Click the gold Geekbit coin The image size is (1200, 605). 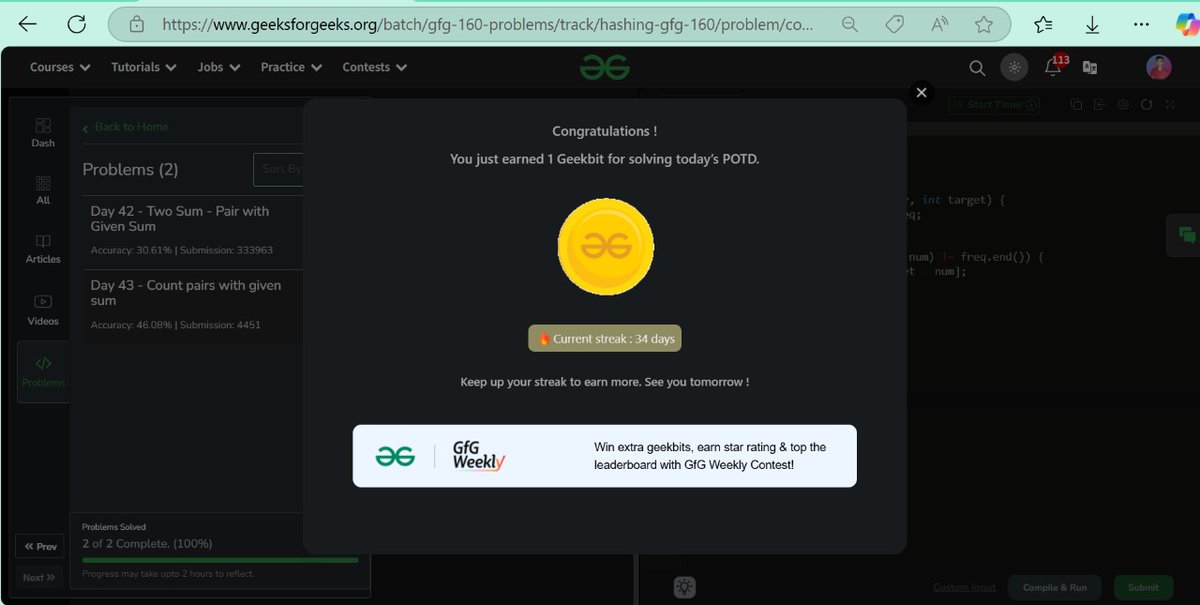[x=605, y=246]
